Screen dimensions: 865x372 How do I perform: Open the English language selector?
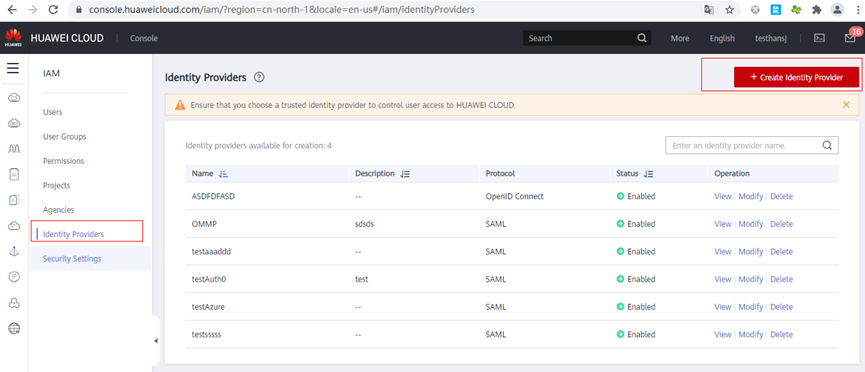pos(722,38)
